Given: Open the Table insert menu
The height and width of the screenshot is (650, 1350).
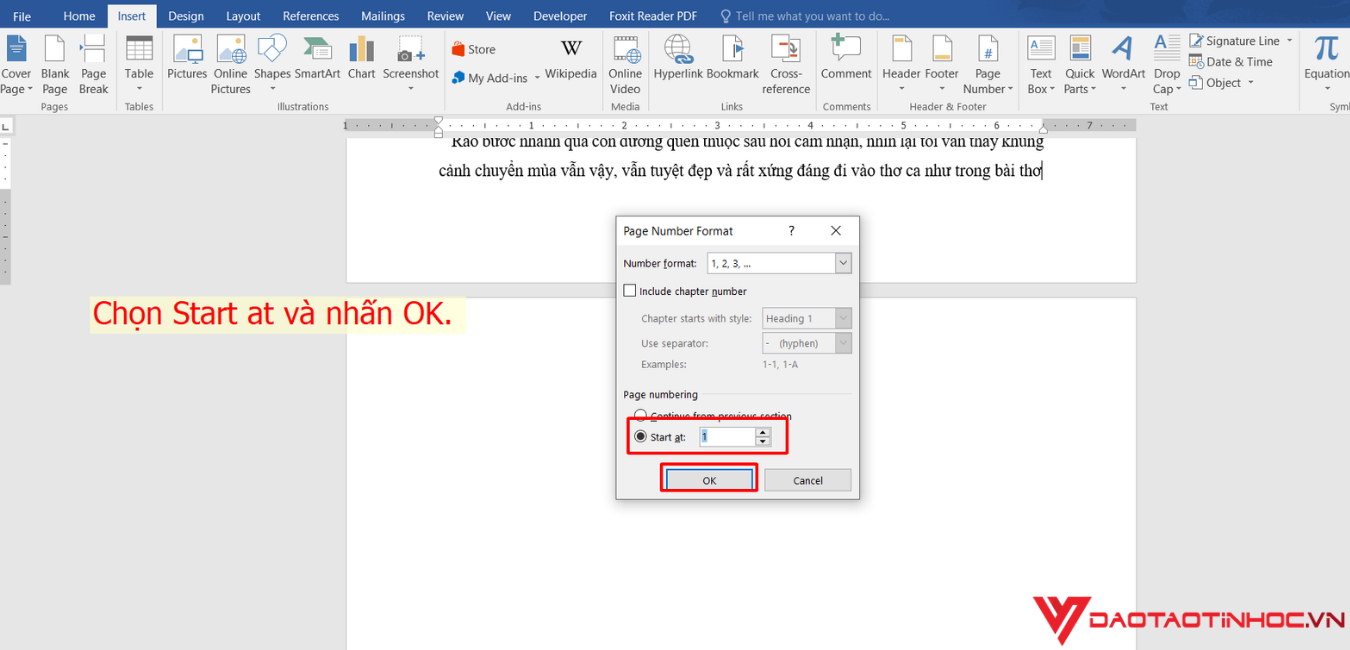Looking at the screenshot, I should pos(139,65).
